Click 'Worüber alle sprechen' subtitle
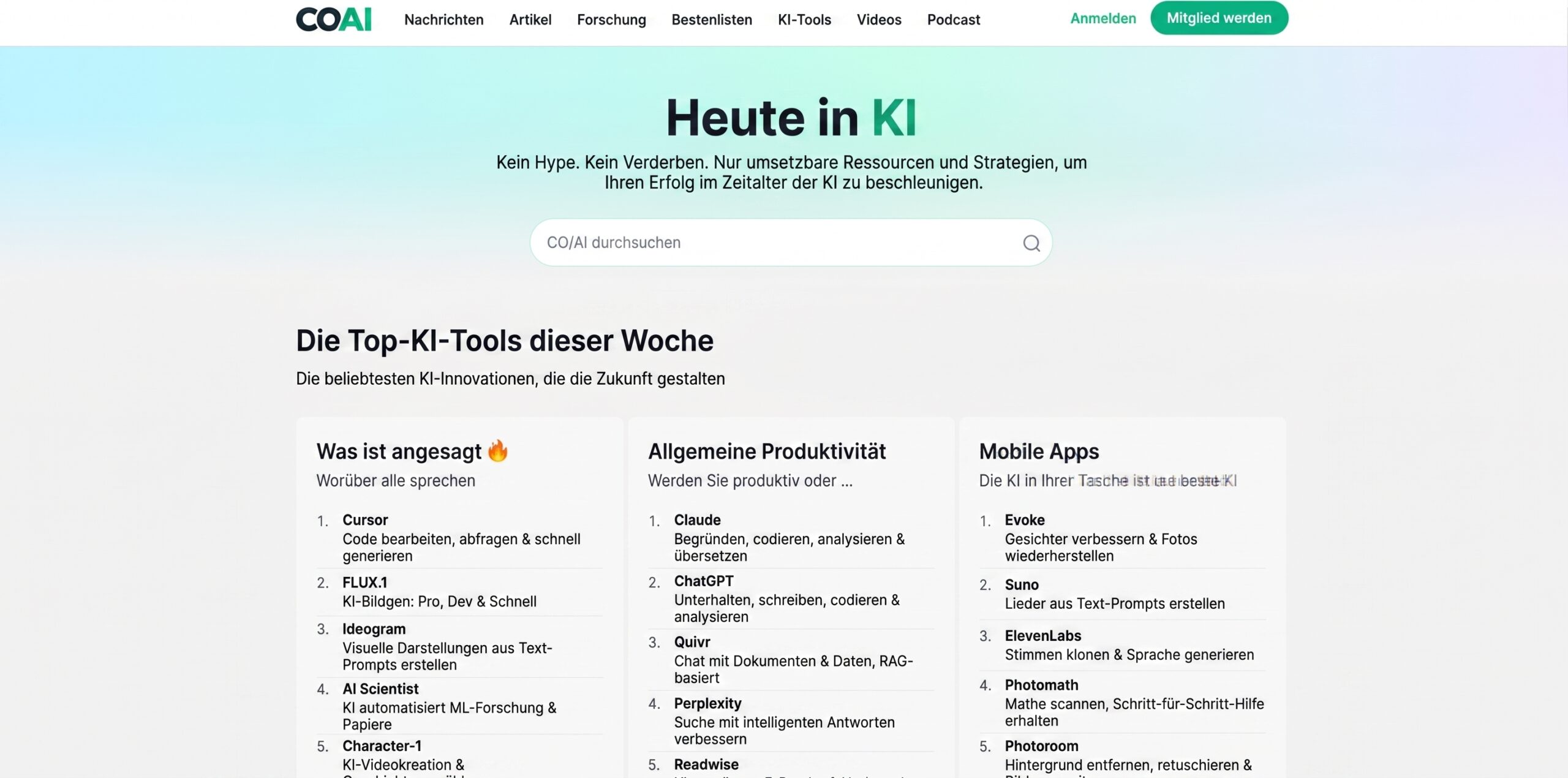 pyautogui.click(x=396, y=481)
